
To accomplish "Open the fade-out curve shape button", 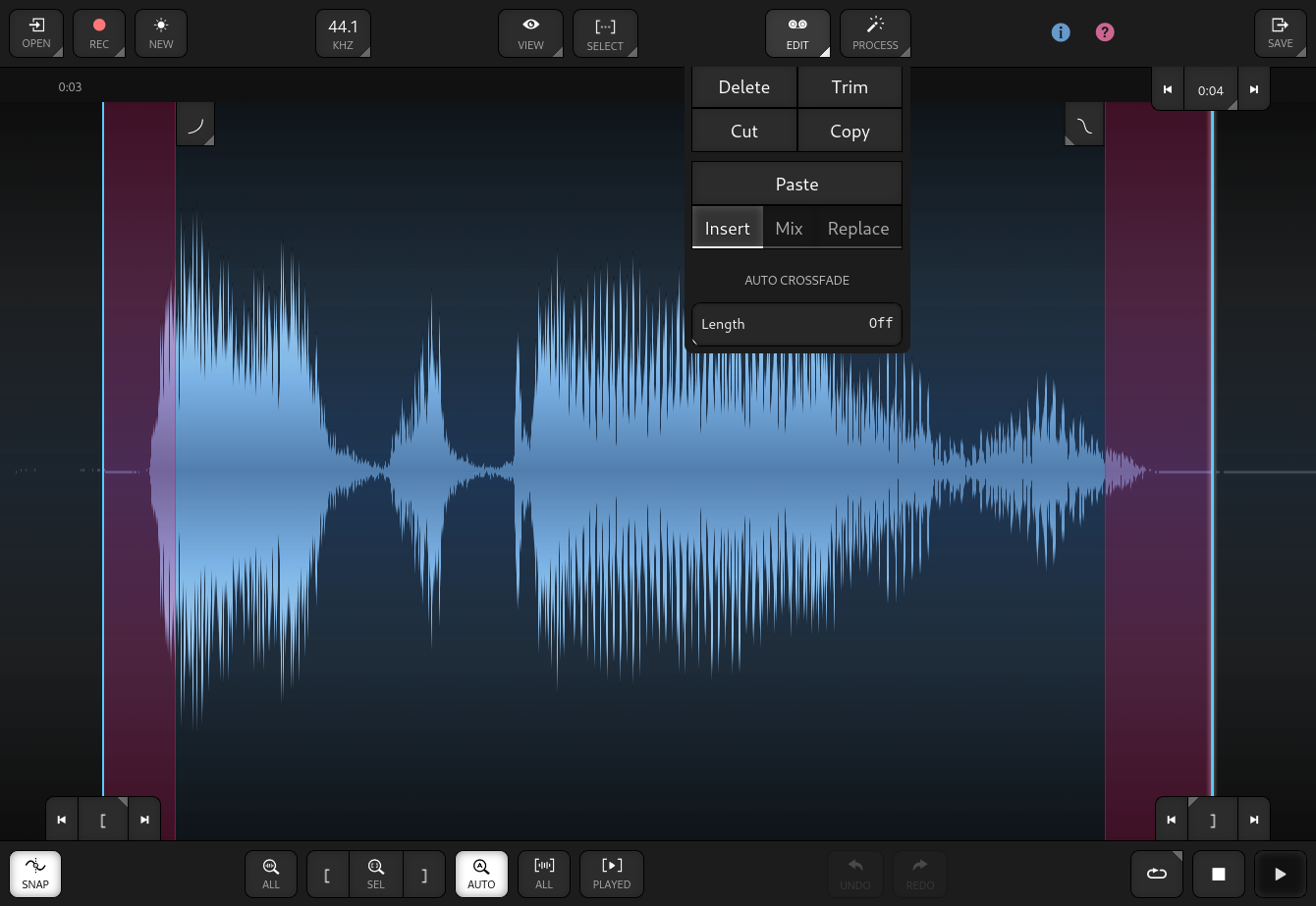I will tap(1084, 125).
